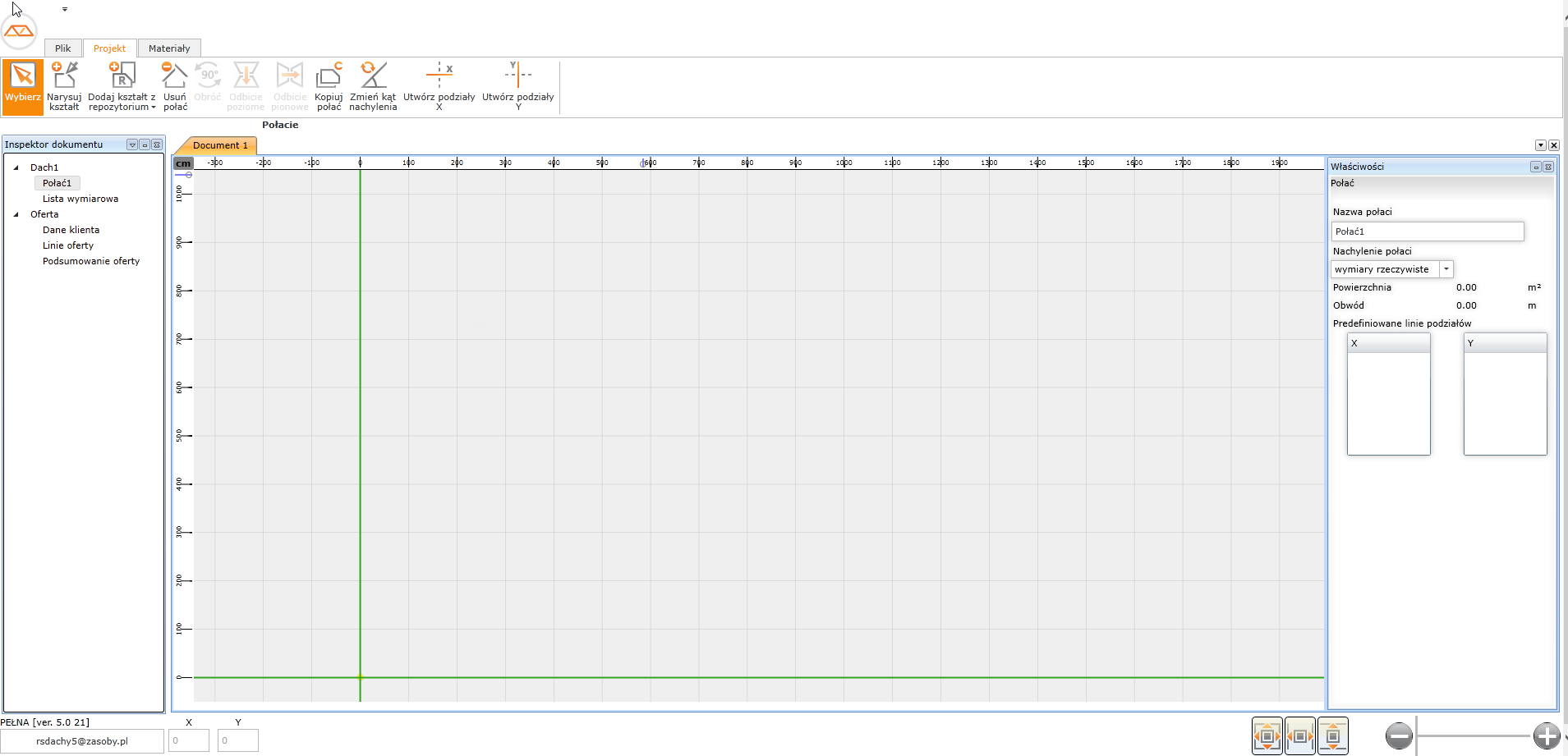Click Utwórz podziały Y tool
The image size is (1568, 756).
coord(517,85)
